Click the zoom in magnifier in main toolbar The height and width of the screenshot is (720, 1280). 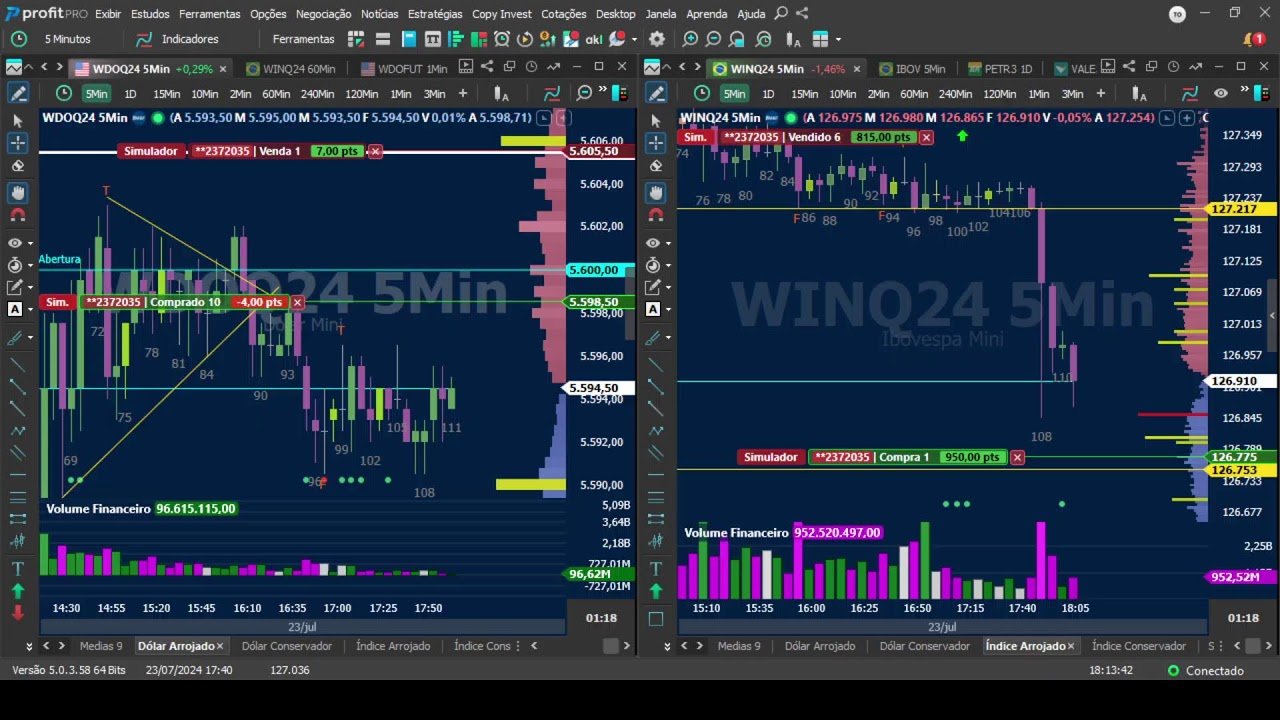point(690,39)
